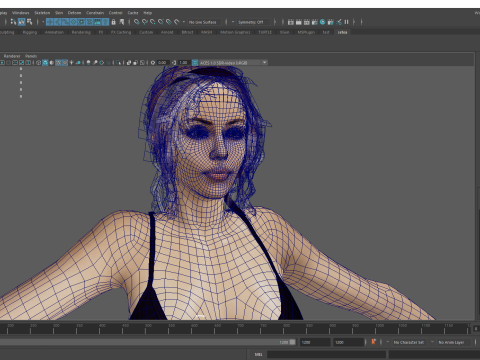Toggle dynamics selection mask
Viewport: 480px width, 360px height.
pyautogui.click(x=89, y=22)
